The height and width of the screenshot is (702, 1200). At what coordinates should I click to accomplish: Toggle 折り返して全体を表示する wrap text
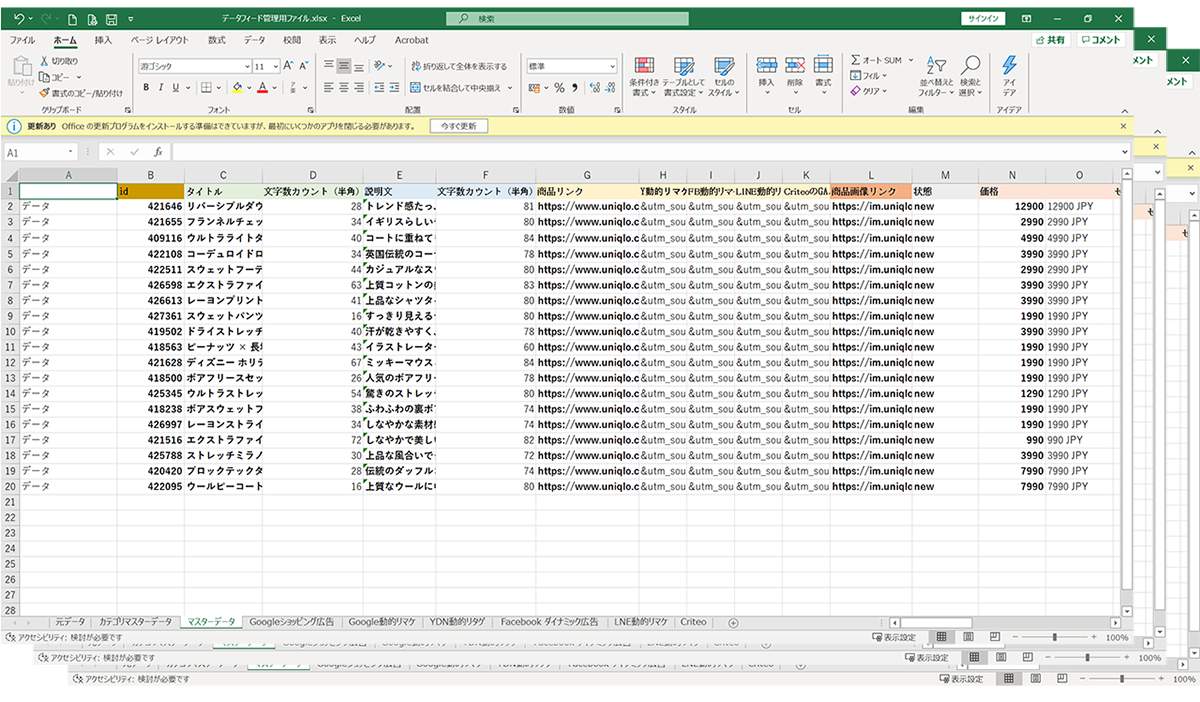click(458, 66)
